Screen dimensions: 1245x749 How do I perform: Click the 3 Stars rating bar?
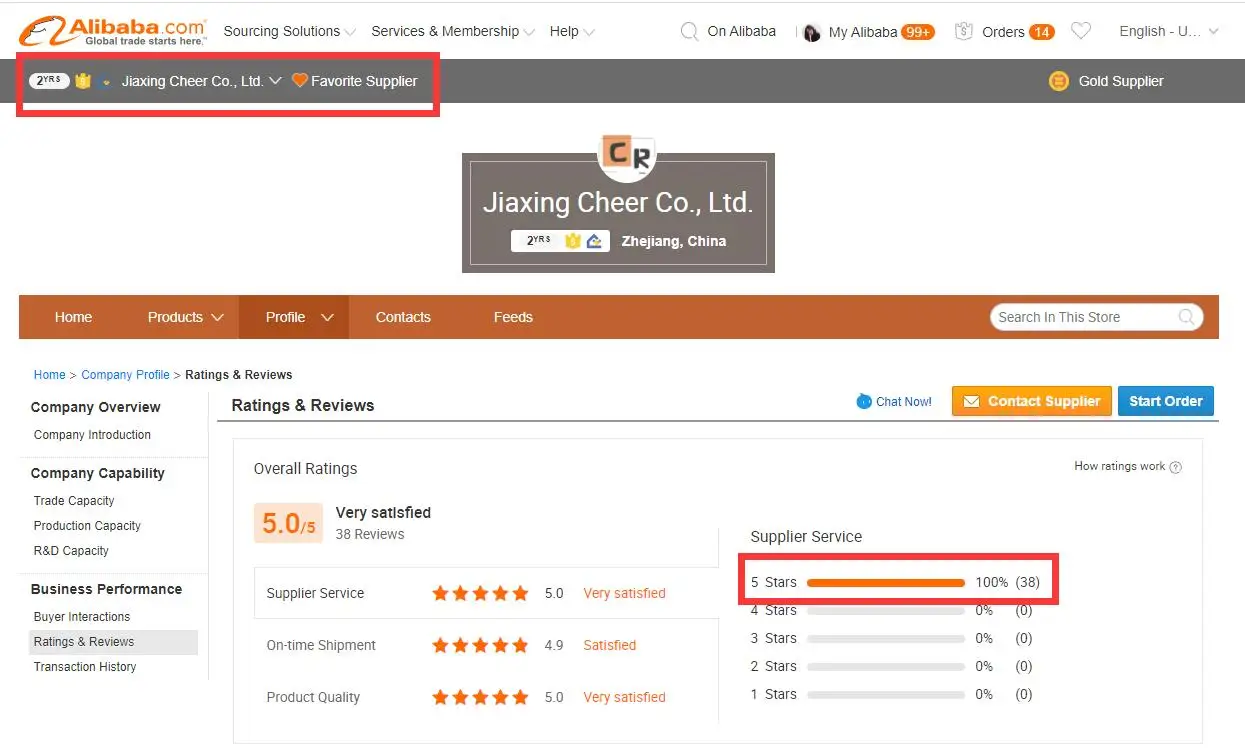tap(886, 638)
